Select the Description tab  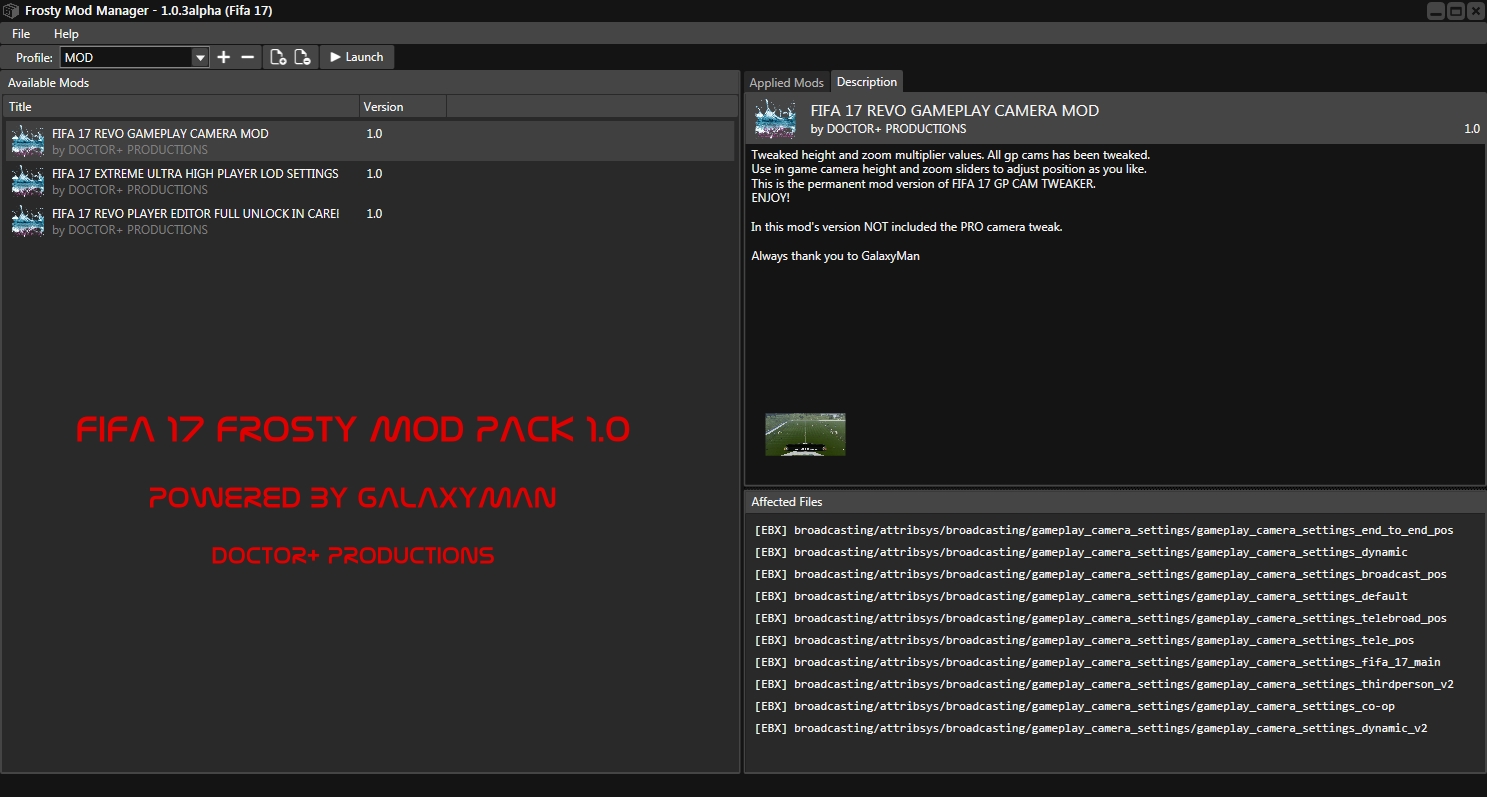coord(867,81)
